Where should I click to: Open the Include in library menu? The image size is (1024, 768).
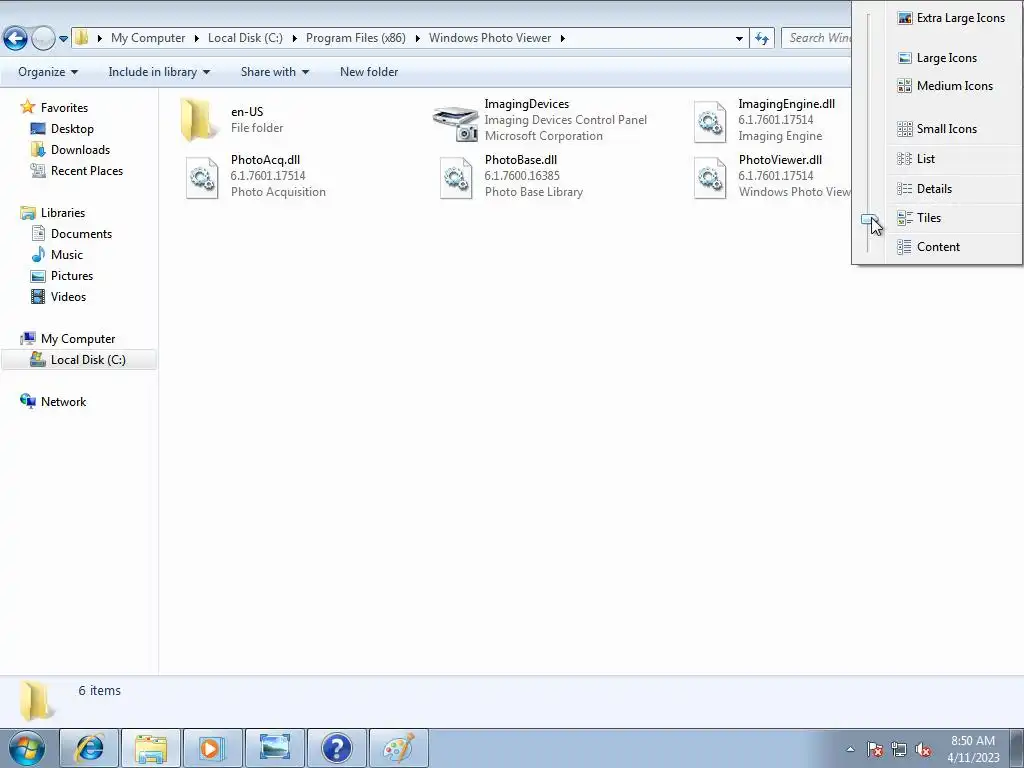pos(159,72)
